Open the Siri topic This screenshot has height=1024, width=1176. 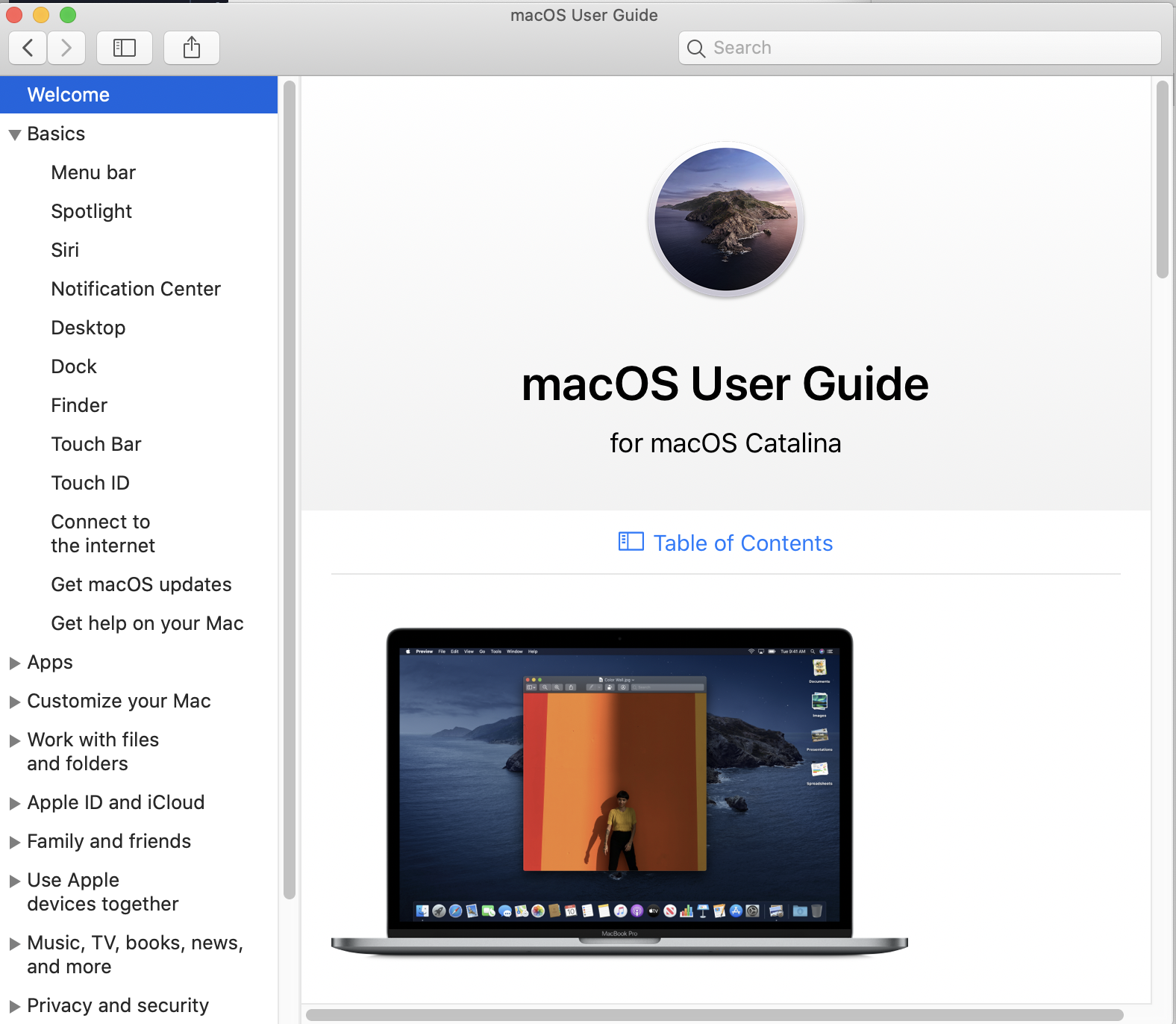tap(65, 250)
